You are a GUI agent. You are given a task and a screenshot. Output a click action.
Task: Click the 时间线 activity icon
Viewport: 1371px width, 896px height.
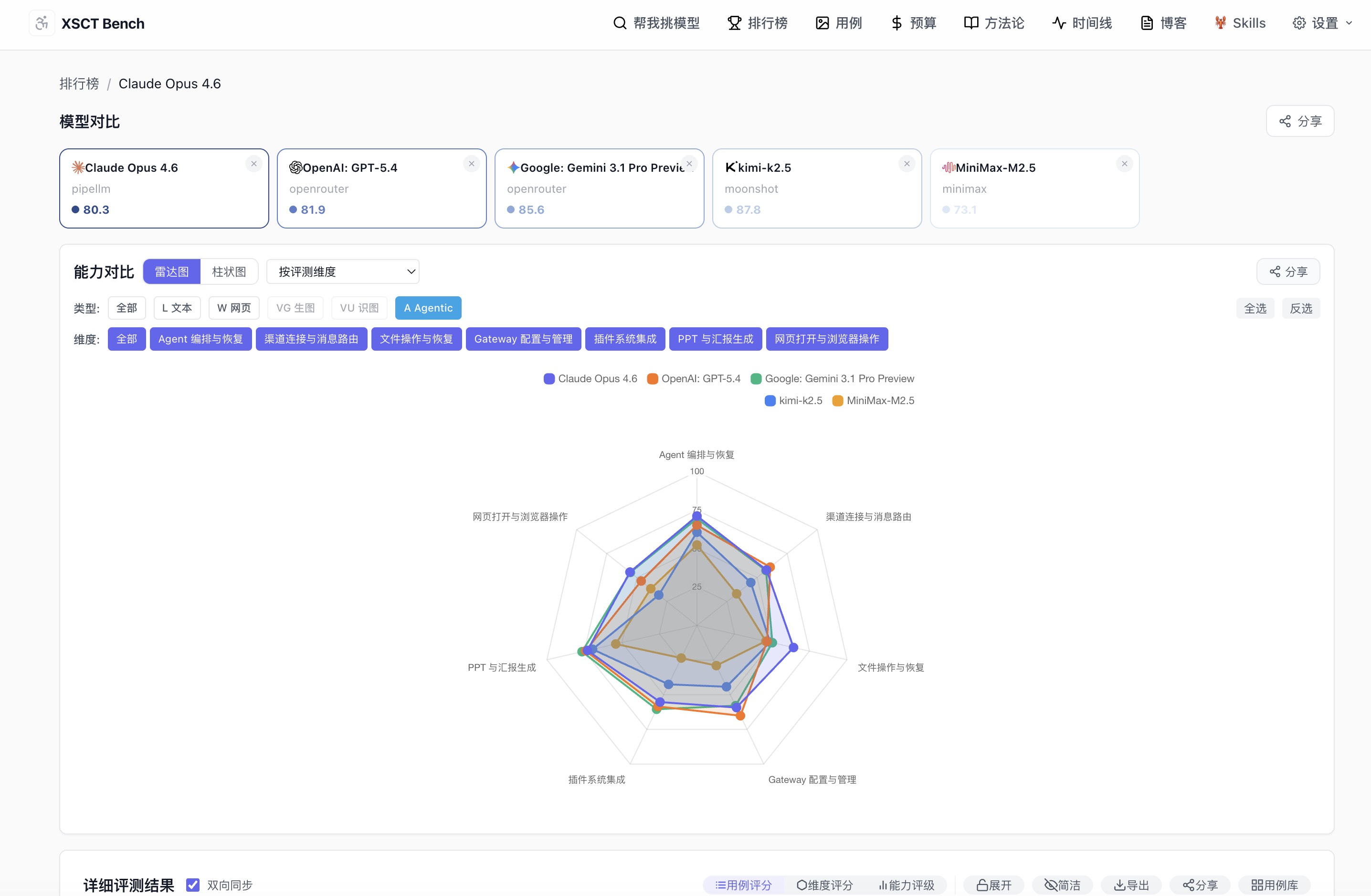pyautogui.click(x=1059, y=23)
